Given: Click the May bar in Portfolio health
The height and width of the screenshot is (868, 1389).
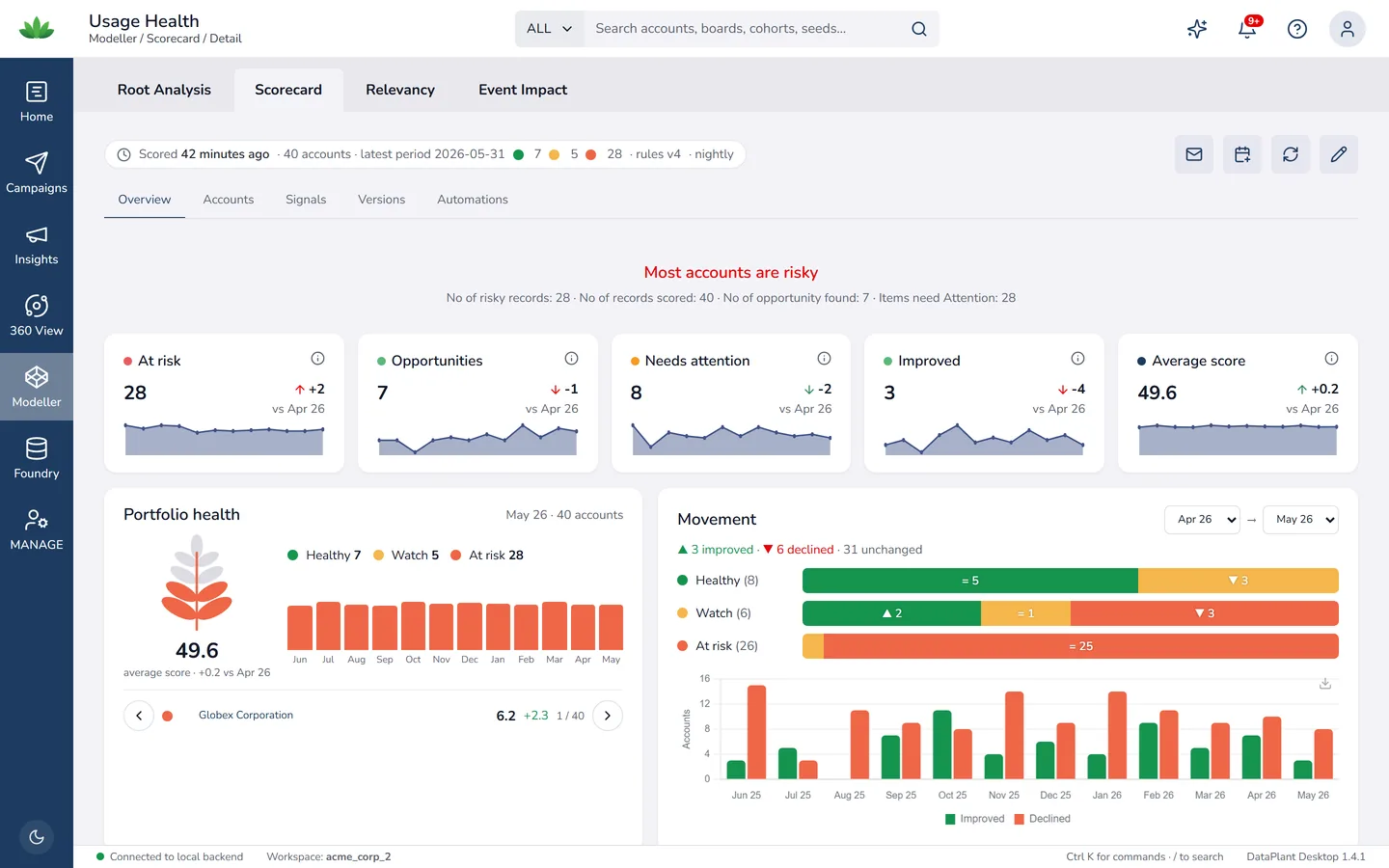Looking at the screenshot, I should (x=611, y=627).
